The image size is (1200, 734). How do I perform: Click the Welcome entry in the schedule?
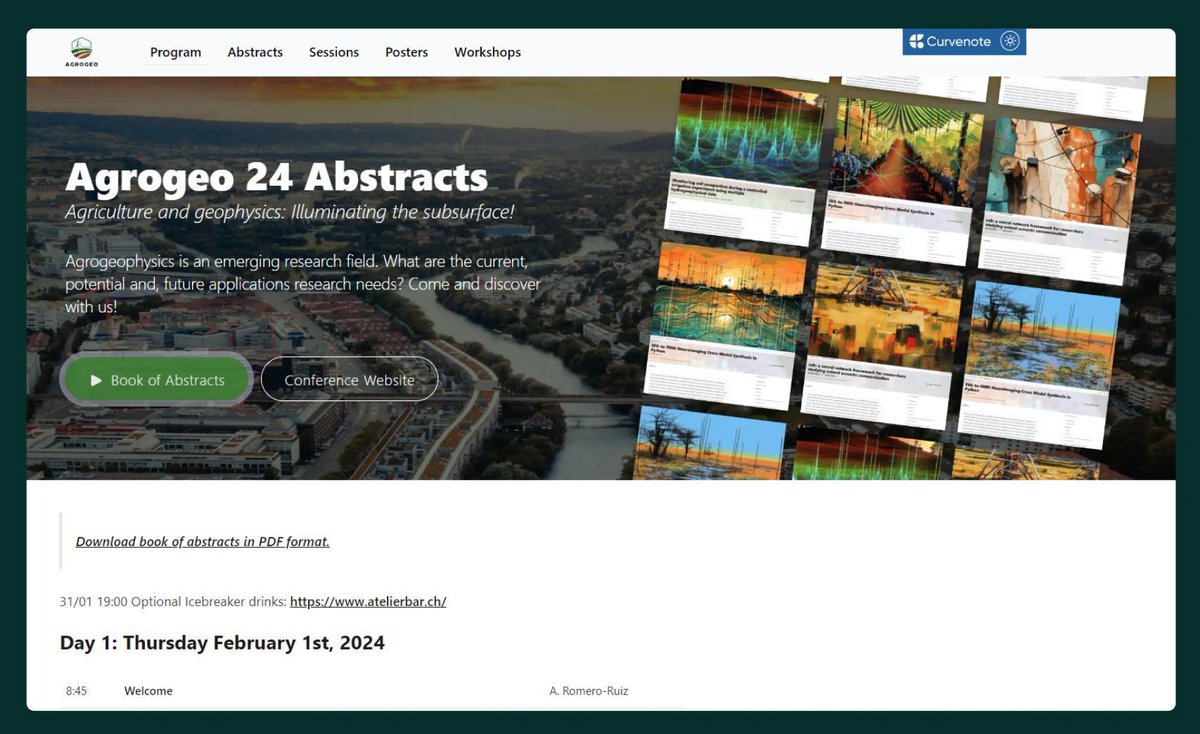coord(148,691)
